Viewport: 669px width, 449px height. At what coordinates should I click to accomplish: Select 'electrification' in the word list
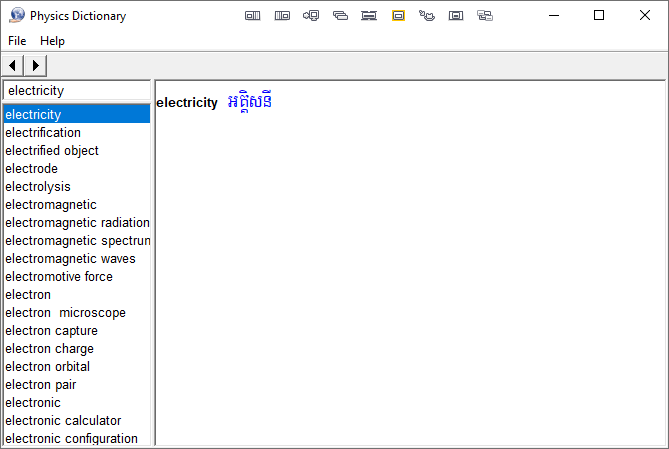click(x=43, y=133)
